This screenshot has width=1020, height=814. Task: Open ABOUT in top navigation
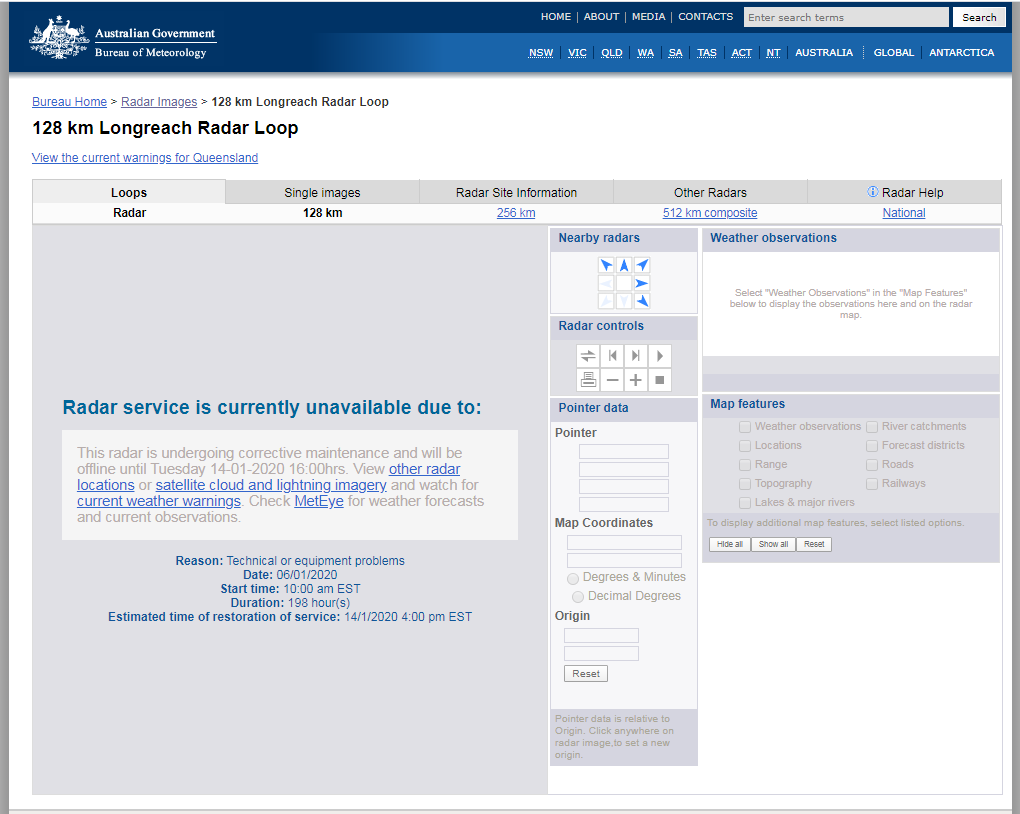(601, 16)
